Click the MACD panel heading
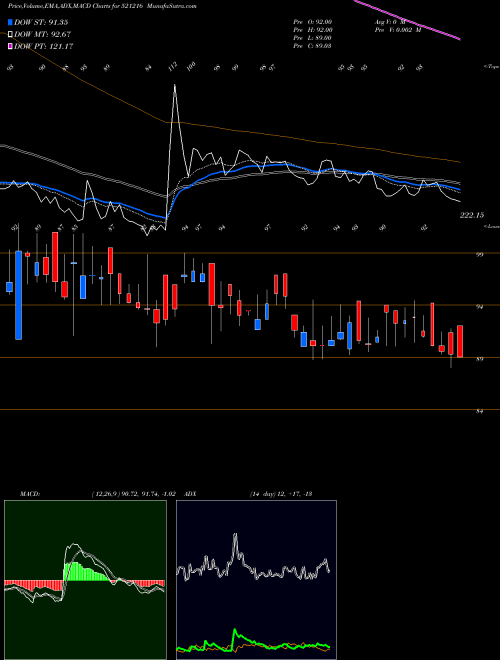The image size is (500, 660). coord(30,494)
